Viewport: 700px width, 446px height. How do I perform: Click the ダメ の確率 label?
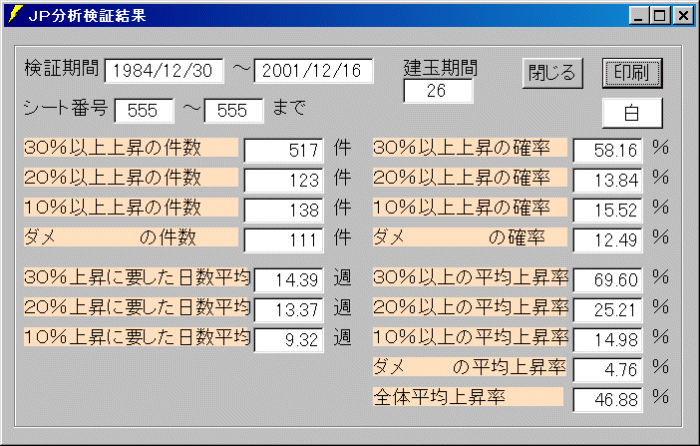470,237
